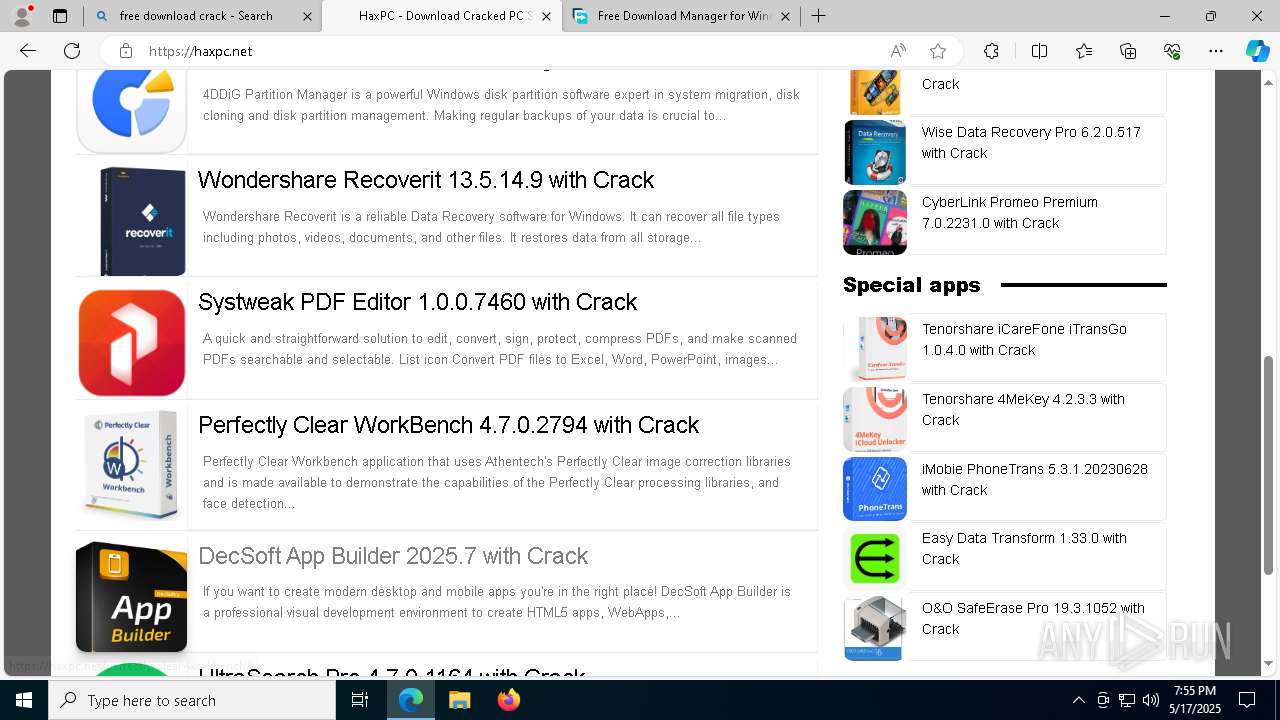The image size is (1280, 720).
Task: Open 'DecSoft App Builder 2025.7 with Crack' title
Action: pyautogui.click(x=393, y=556)
